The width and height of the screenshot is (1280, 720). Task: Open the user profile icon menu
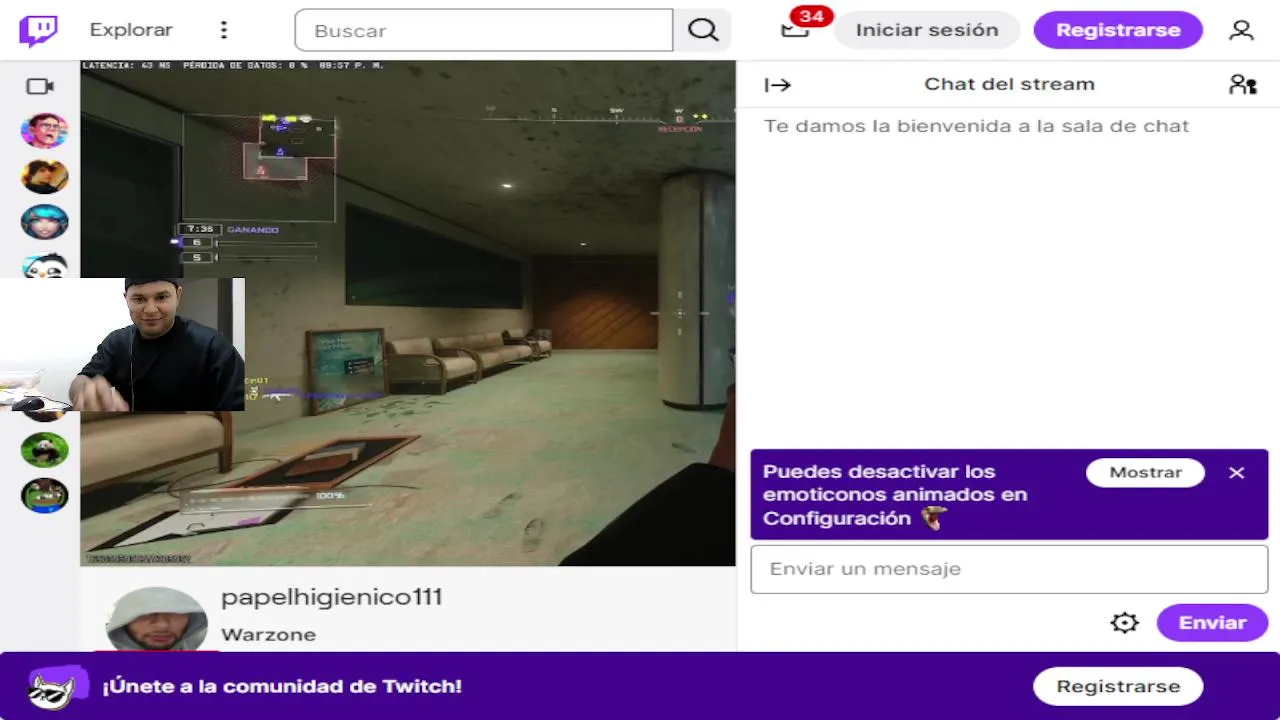pyautogui.click(x=1241, y=30)
